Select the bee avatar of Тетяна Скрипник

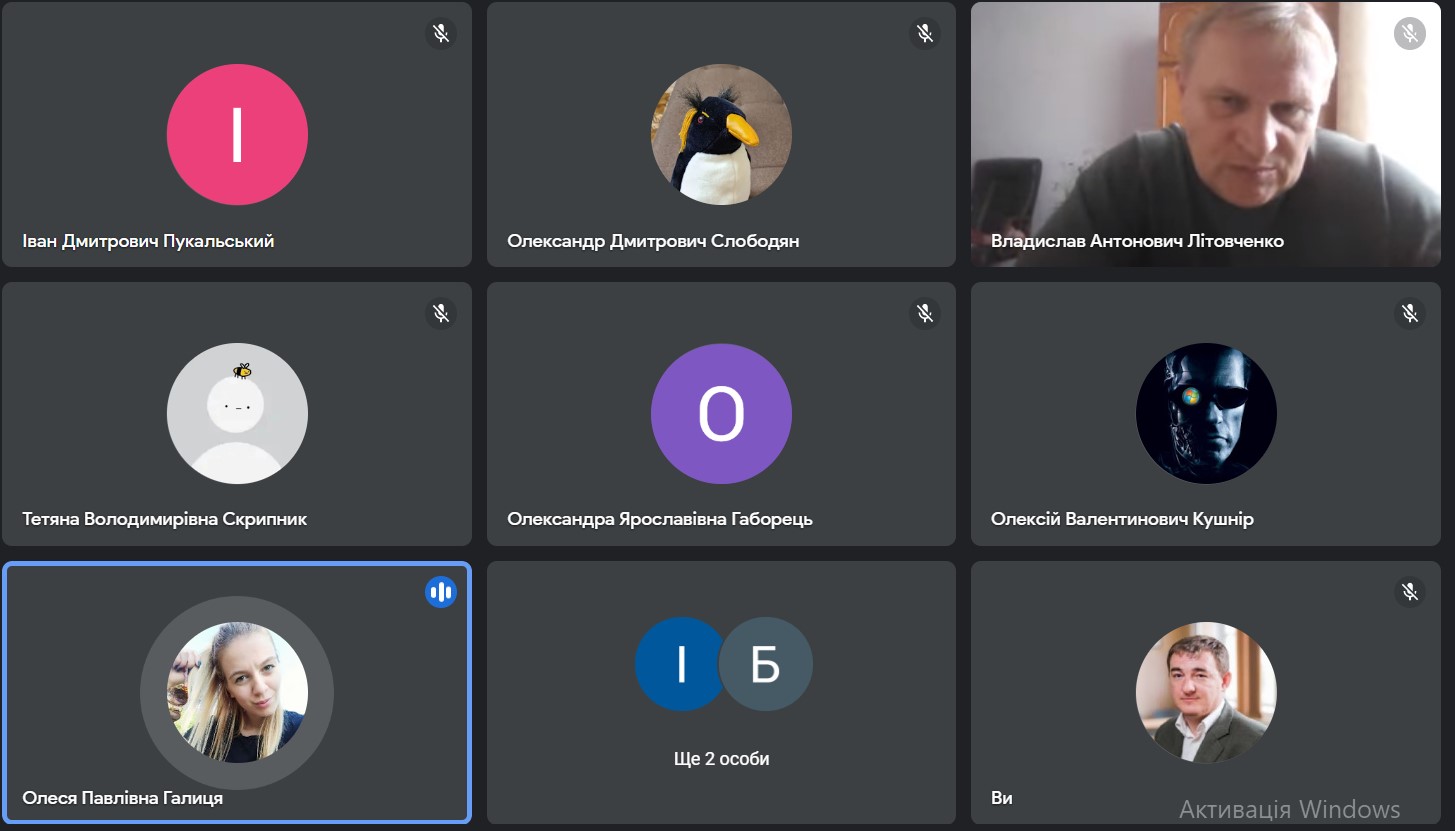[x=237, y=414]
